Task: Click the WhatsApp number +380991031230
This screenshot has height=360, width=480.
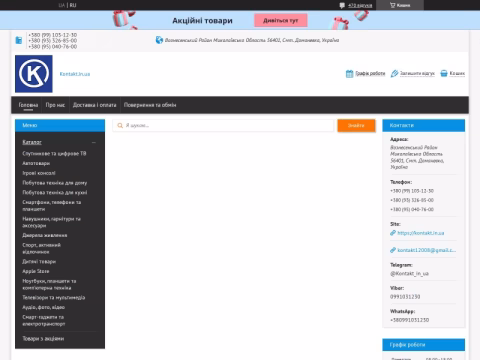Action: [x=409, y=320]
